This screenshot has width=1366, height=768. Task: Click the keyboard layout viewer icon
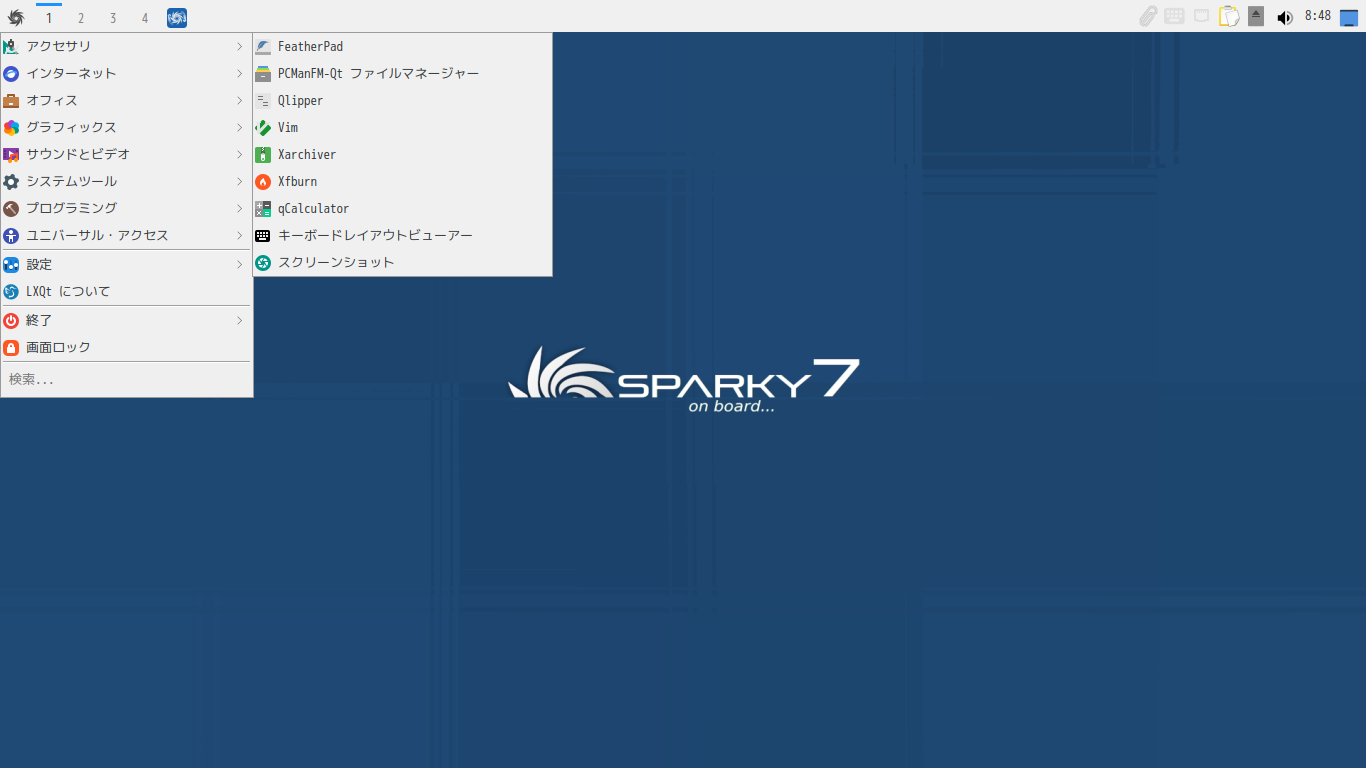pyautogui.click(x=263, y=236)
